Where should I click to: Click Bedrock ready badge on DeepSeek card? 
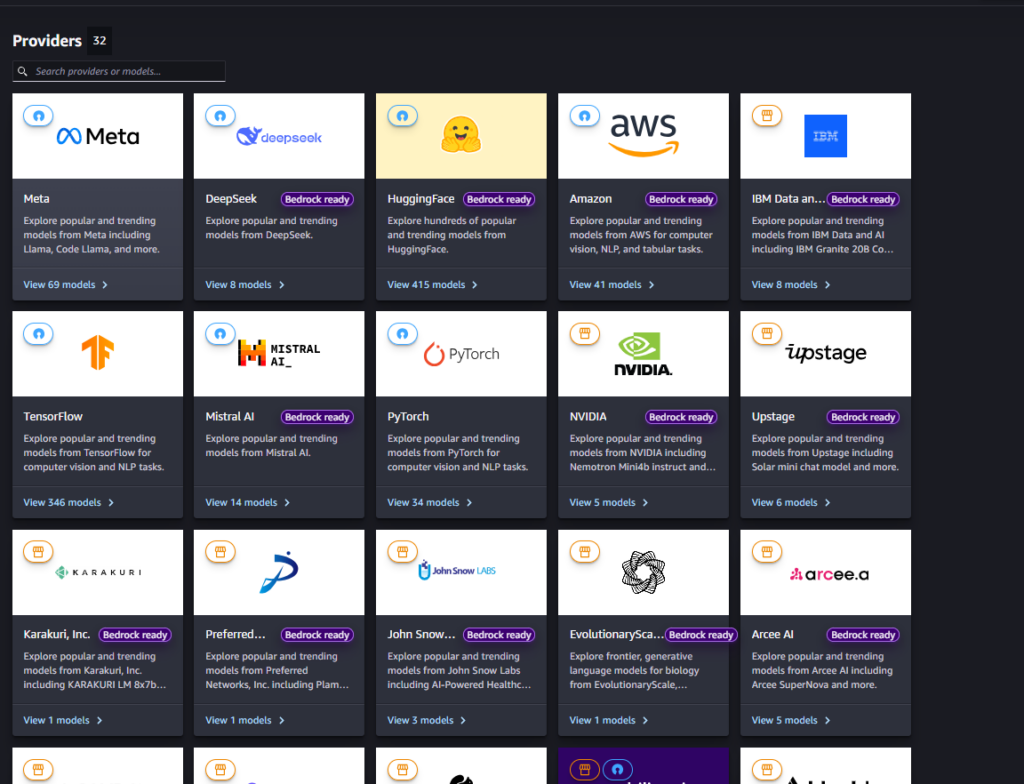(317, 199)
